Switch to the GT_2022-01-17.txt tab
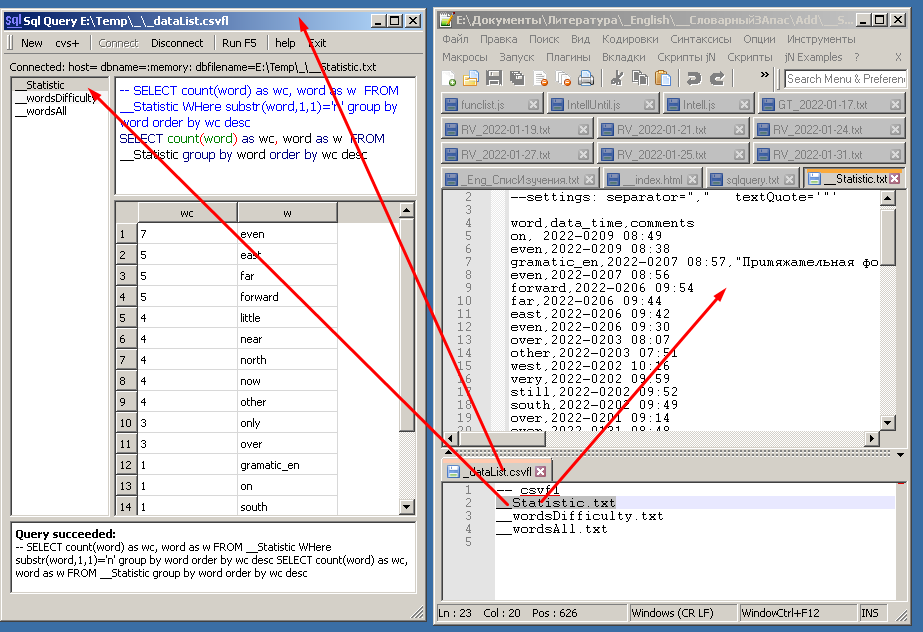The image size is (923, 632). point(831,105)
